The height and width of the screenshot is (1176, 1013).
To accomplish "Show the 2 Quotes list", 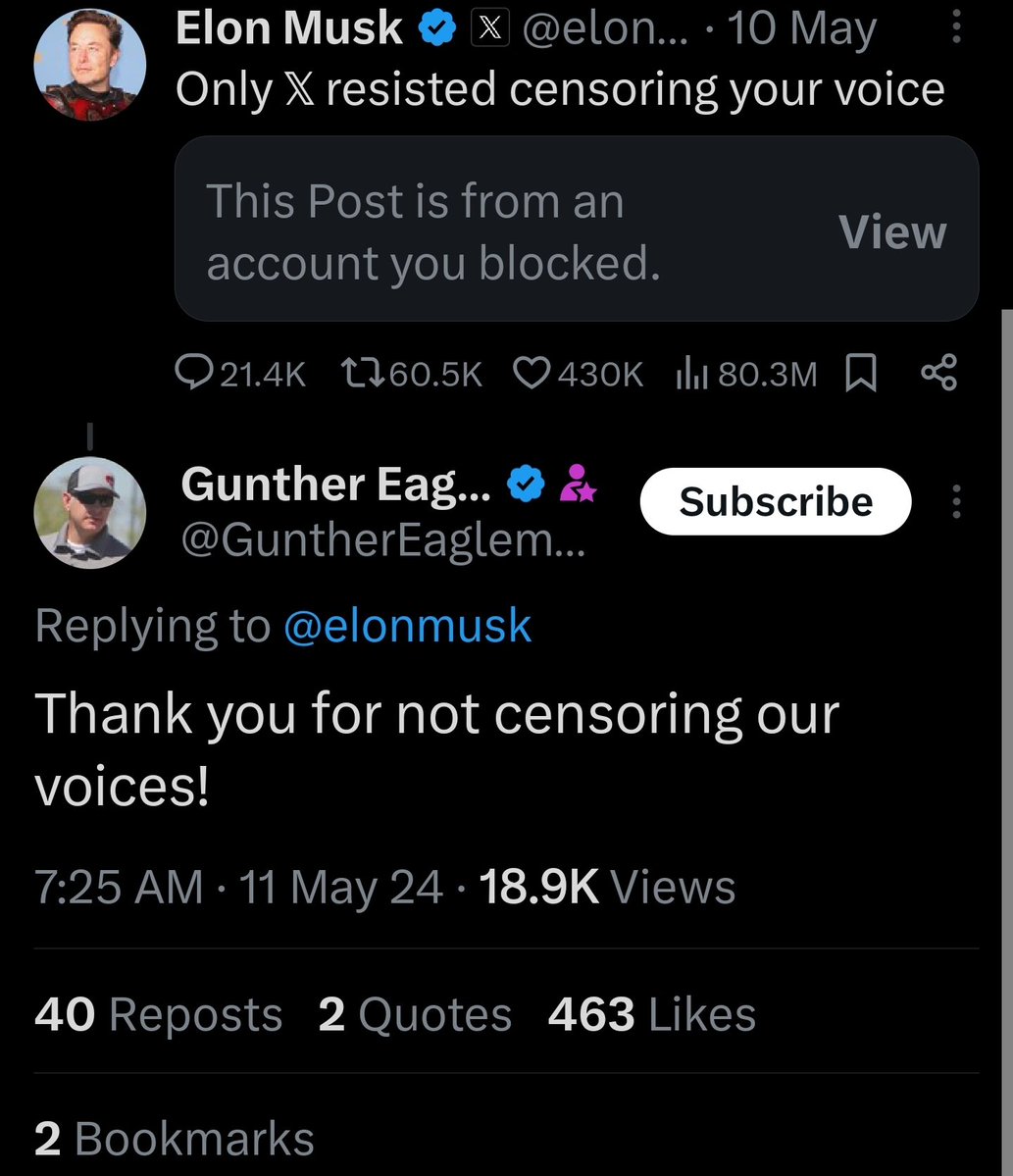I will [x=414, y=1014].
